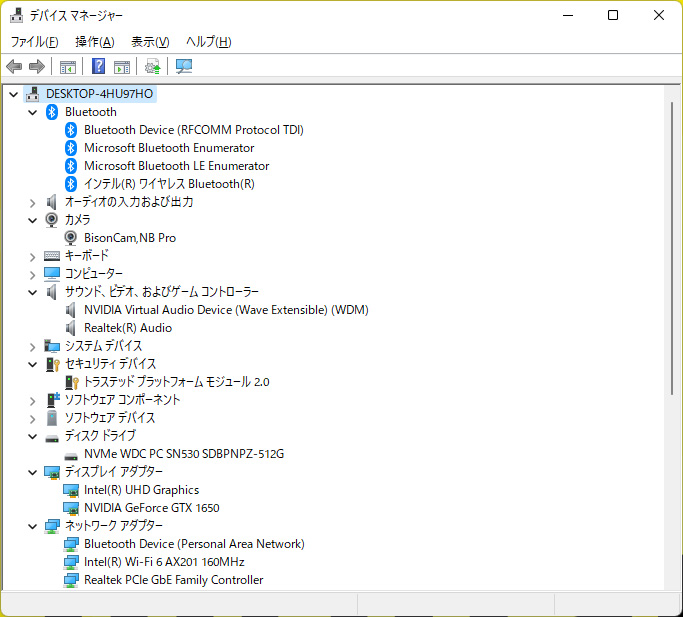Minimize the Device Manager window
683x617 pixels.
click(x=568, y=15)
